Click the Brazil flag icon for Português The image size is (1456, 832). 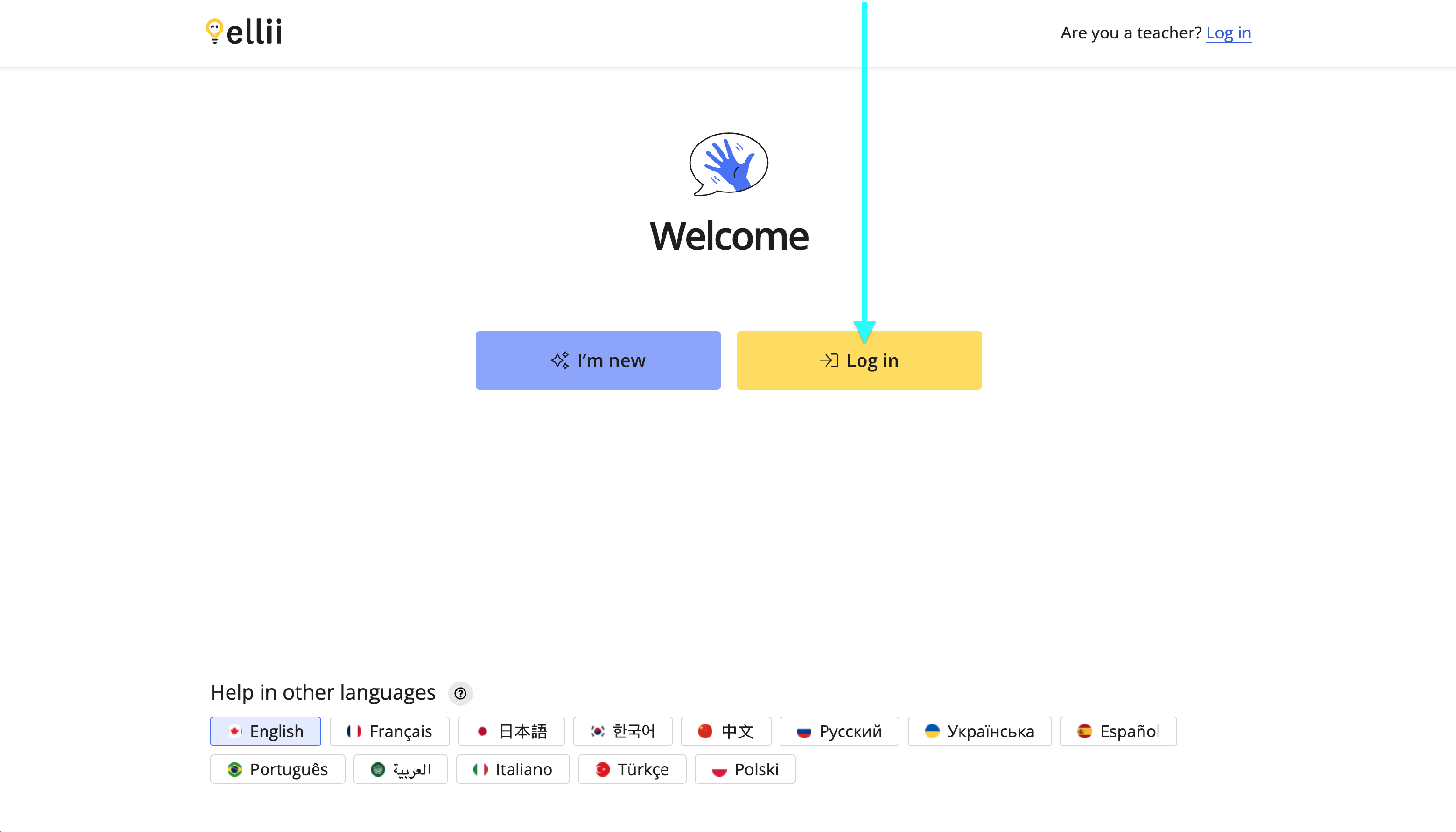click(x=234, y=769)
